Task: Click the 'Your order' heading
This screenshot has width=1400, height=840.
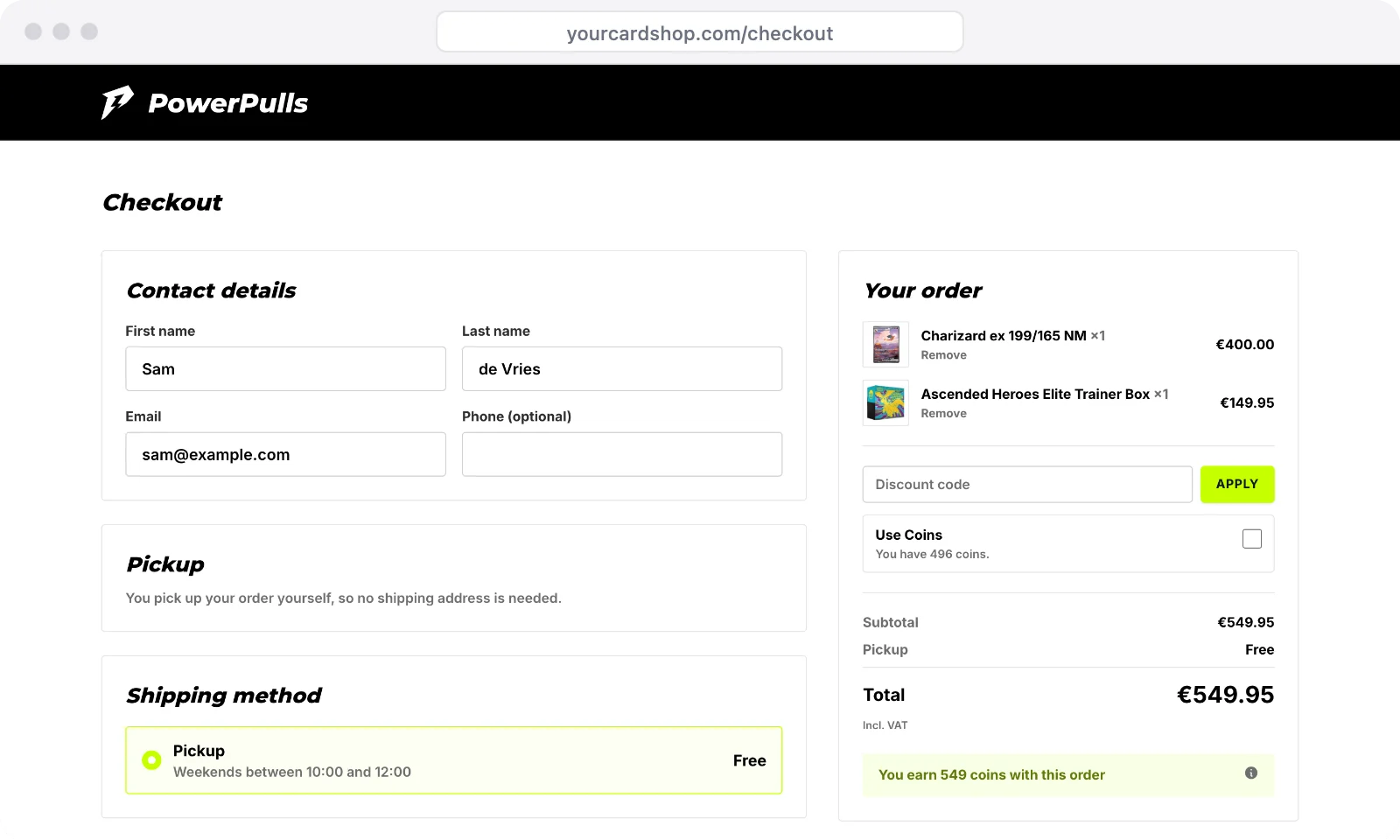Action: (x=923, y=290)
